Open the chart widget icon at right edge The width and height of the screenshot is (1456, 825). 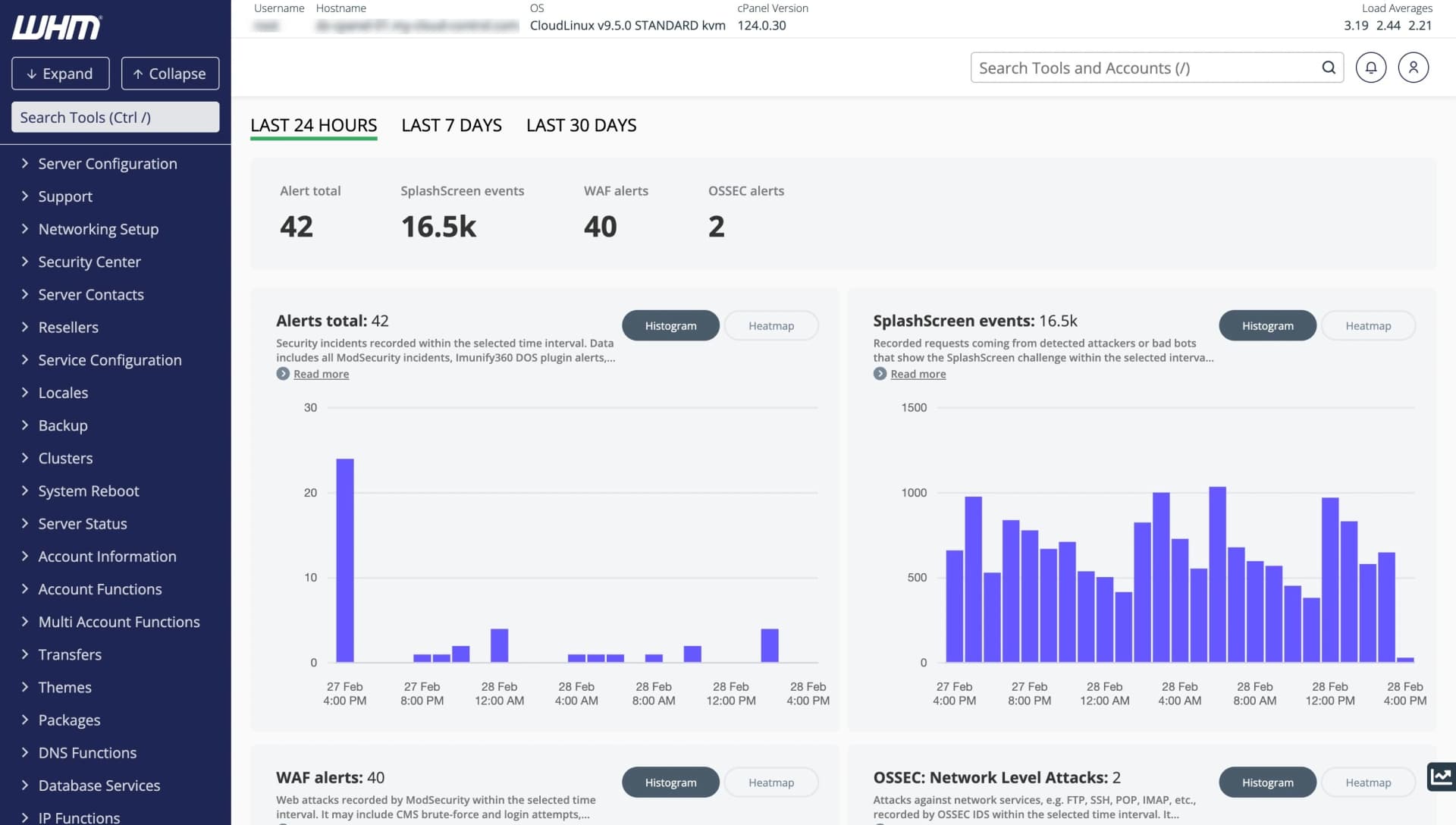coord(1440,776)
